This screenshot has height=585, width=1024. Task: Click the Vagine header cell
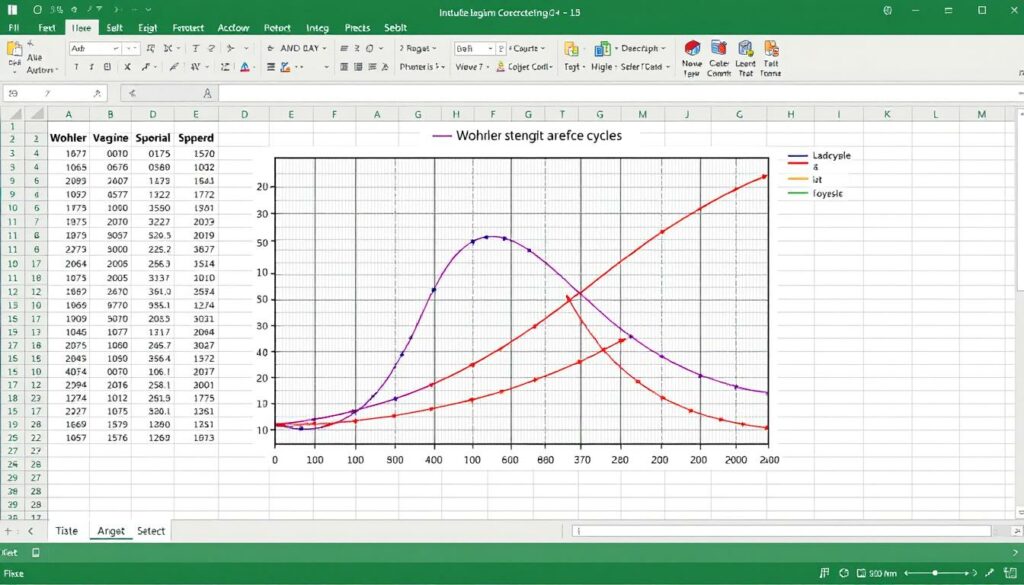110,138
